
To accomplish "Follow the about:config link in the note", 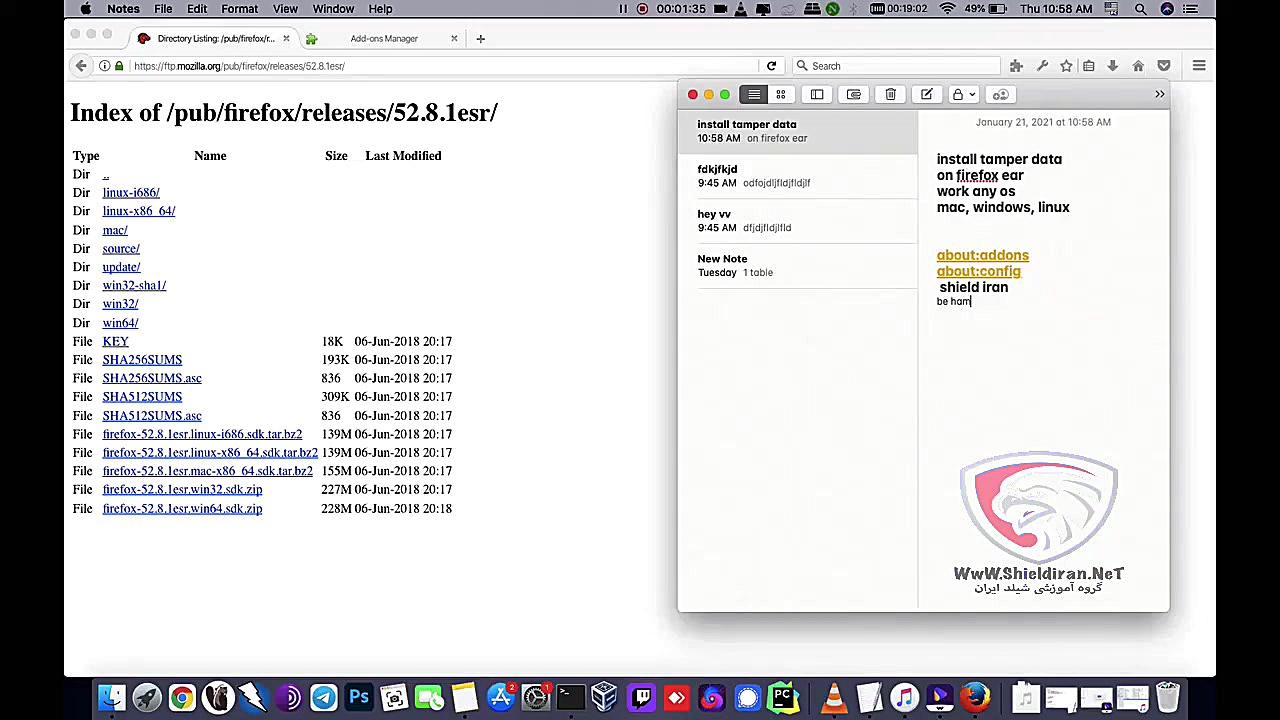I will point(979,271).
